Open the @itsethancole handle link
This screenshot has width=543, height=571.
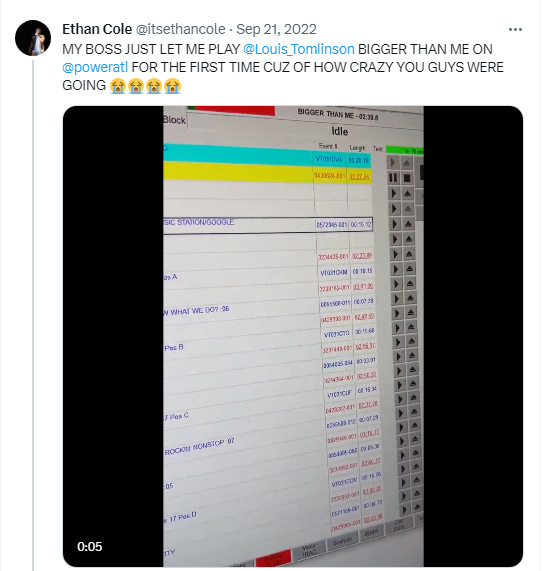(181, 29)
